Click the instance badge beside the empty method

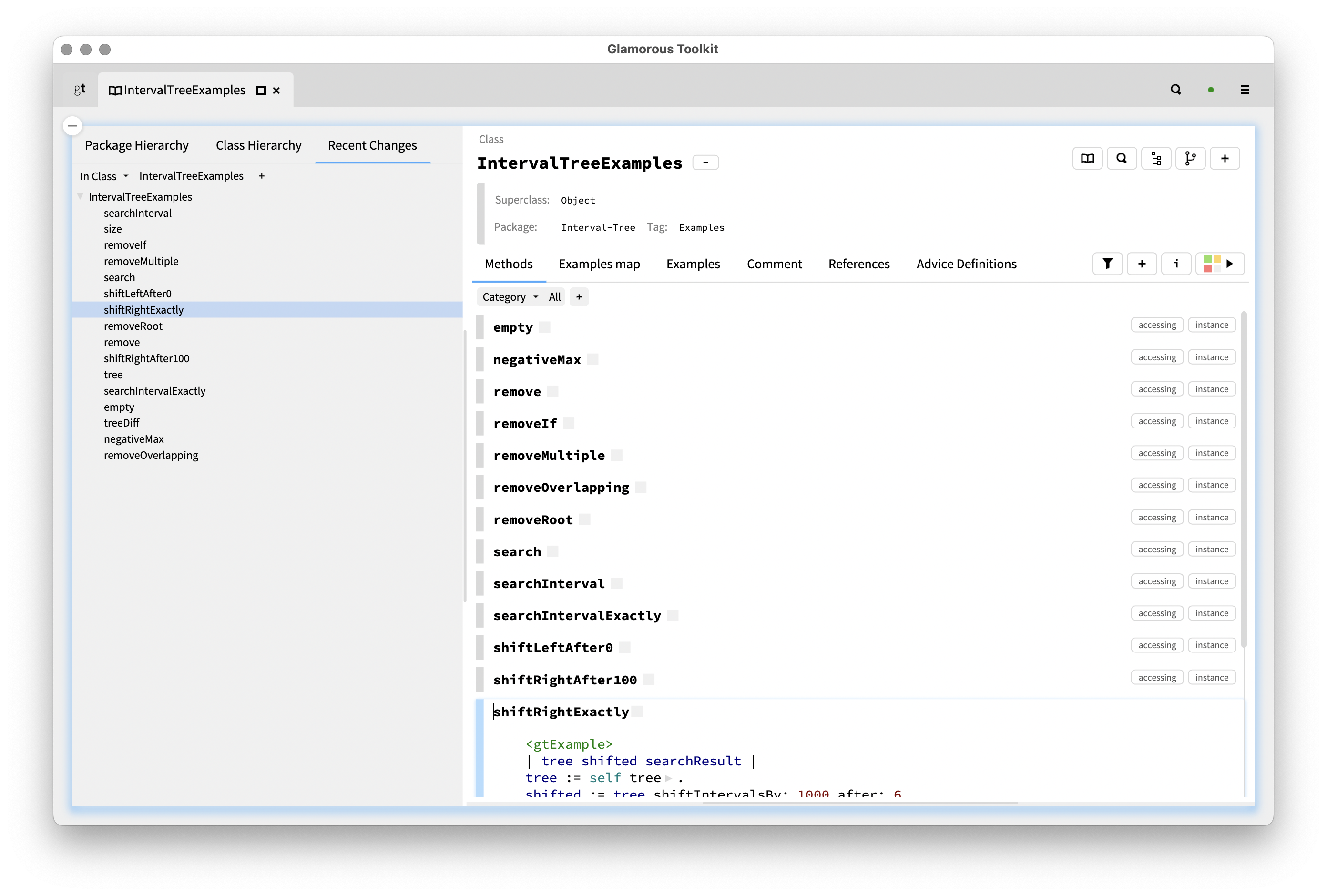click(1212, 325)
